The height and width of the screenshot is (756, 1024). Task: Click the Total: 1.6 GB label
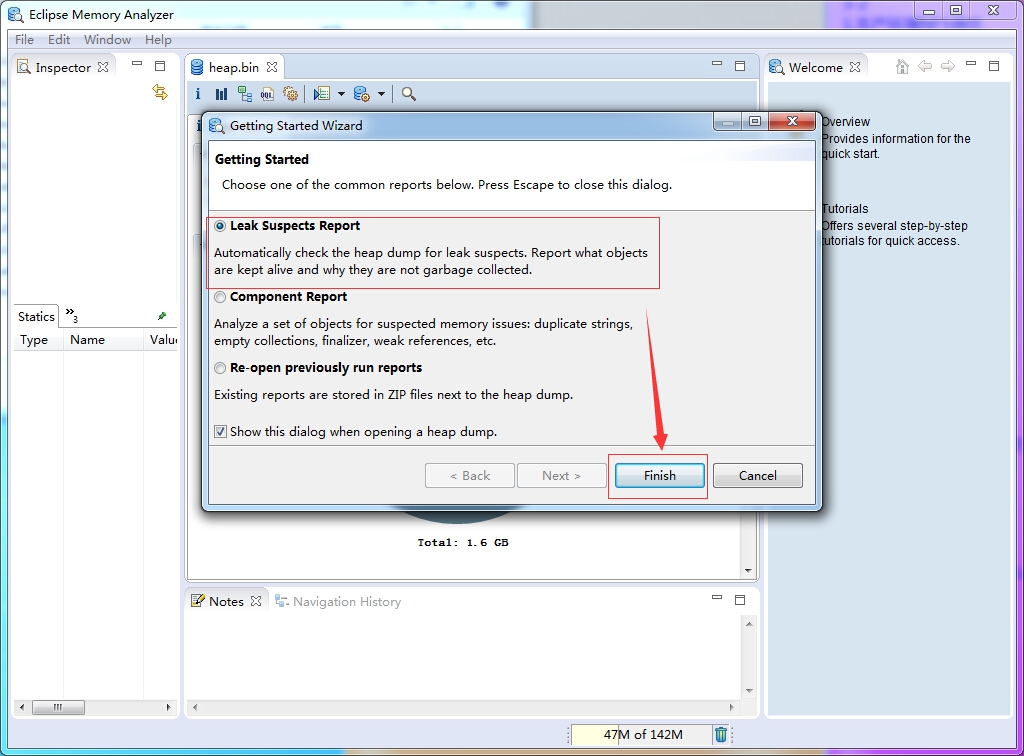pyautogui.click(x=463, y=543)
